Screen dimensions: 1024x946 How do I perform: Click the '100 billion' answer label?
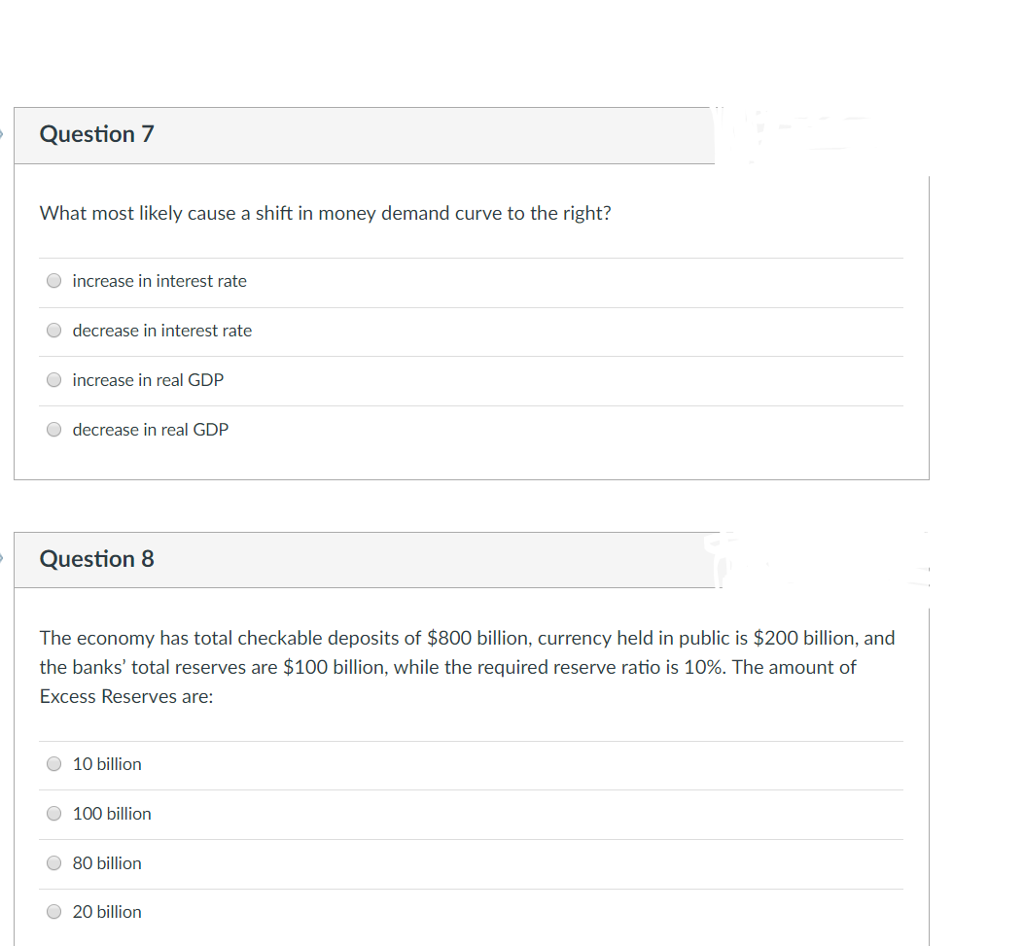click(112, 813)
